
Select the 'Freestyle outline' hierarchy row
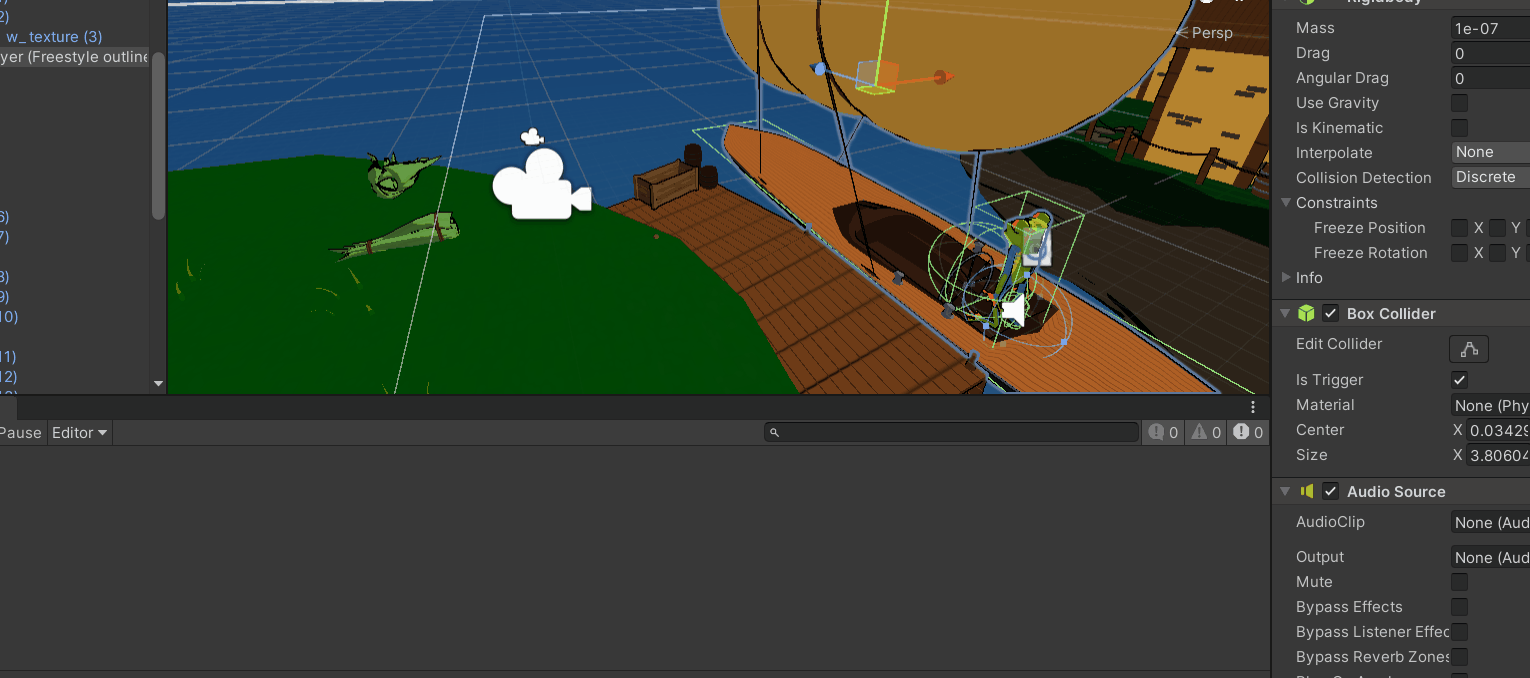tap(75, 57)
